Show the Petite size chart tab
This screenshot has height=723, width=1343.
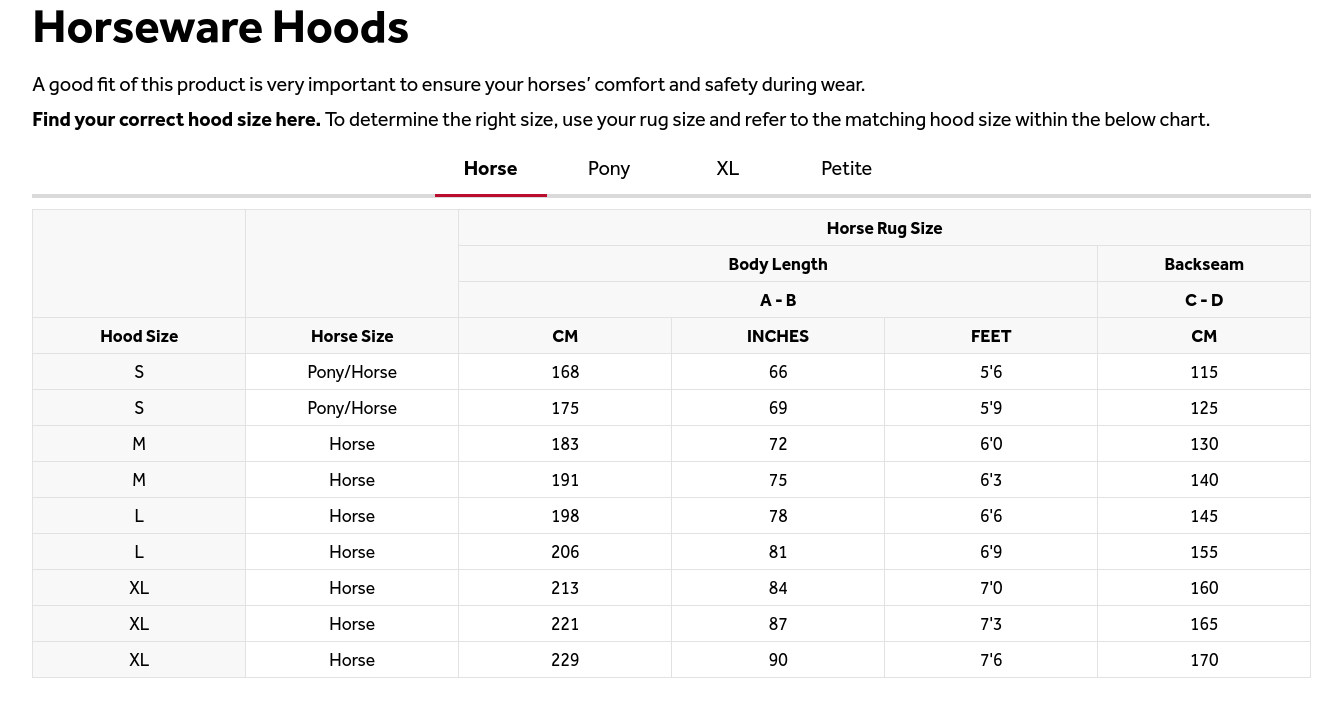pyautogui.click(x=846, y=169)
